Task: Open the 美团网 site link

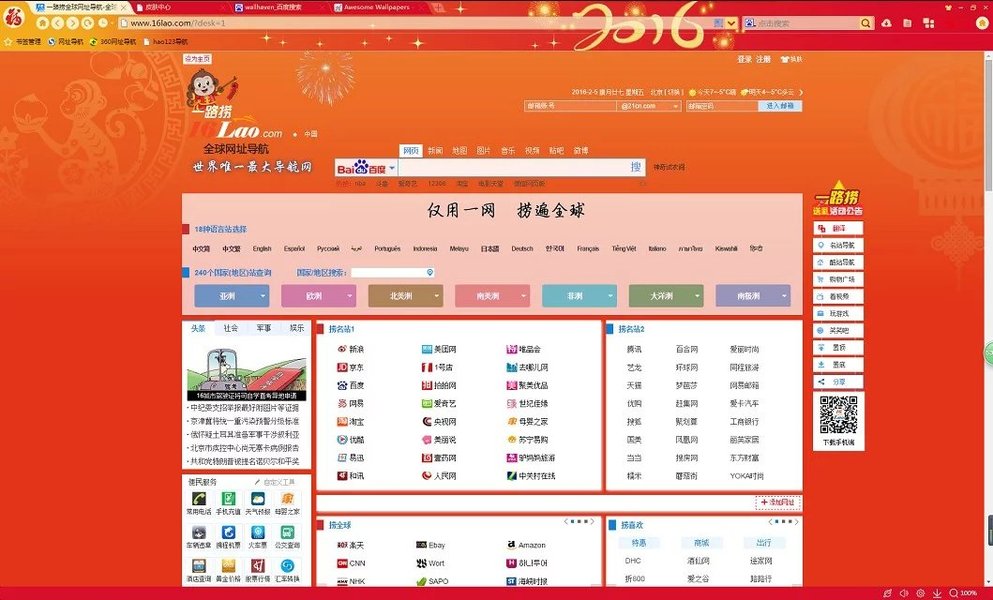Action: pos(439,349)
